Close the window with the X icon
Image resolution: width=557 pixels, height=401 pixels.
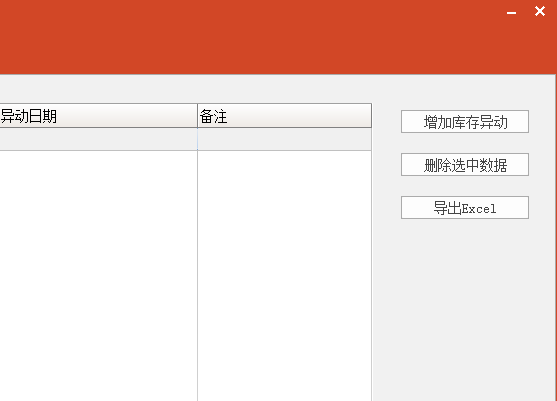tap(540, 11)
